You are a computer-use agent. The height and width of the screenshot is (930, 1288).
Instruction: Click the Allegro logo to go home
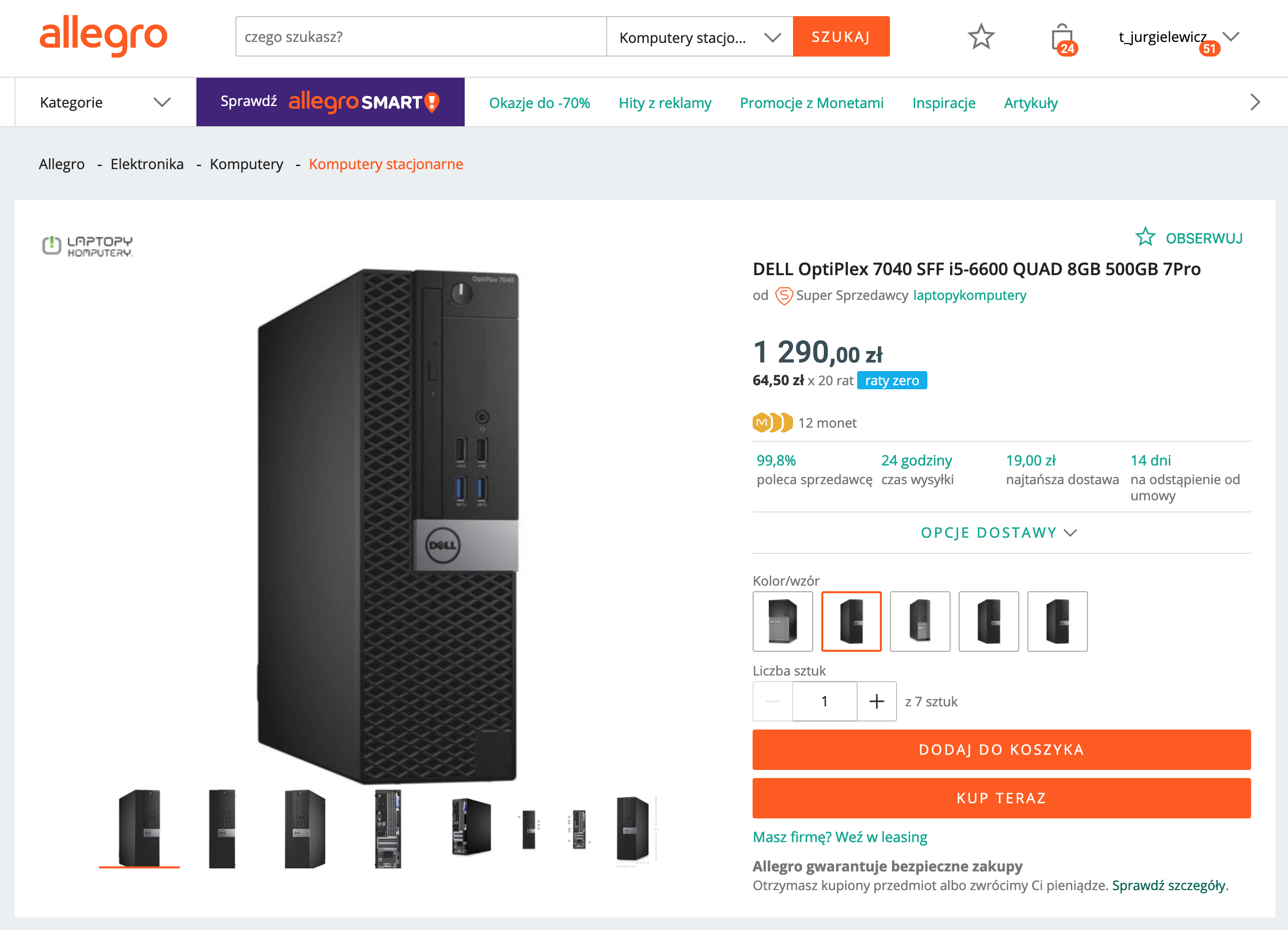[104, 36]
